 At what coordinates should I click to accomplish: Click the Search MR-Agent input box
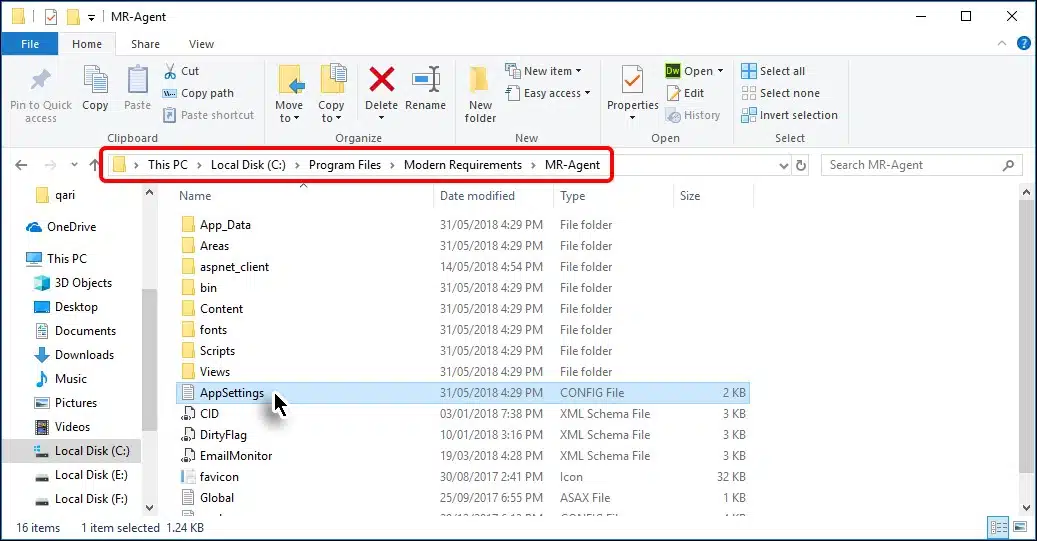(920, 165)
